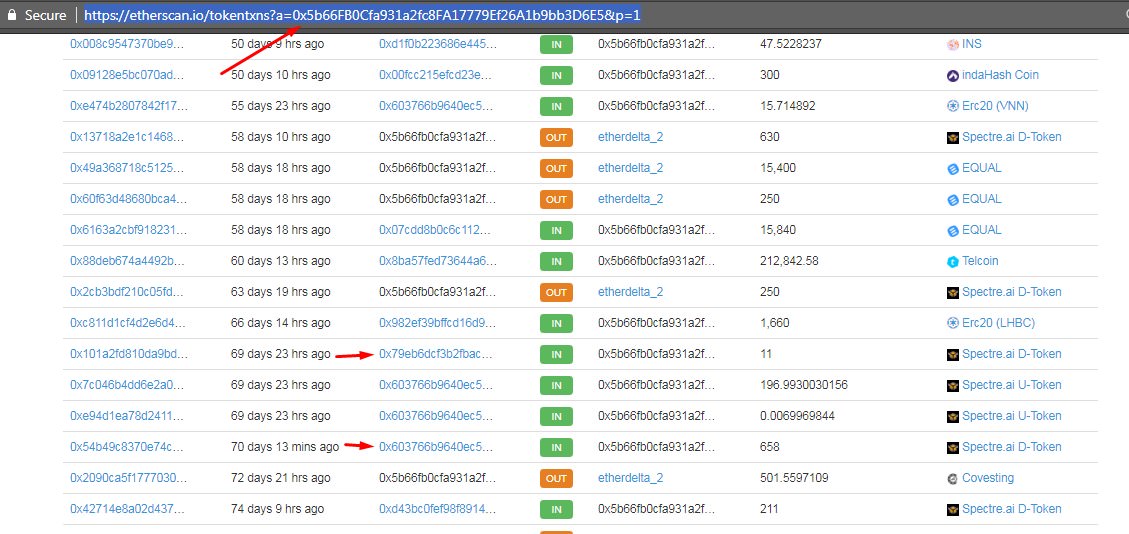This screenshot has height=534, width=1129.
Task: Open etherdelta_2 link in 501.5597109 row
Action: tap(631, 478)
